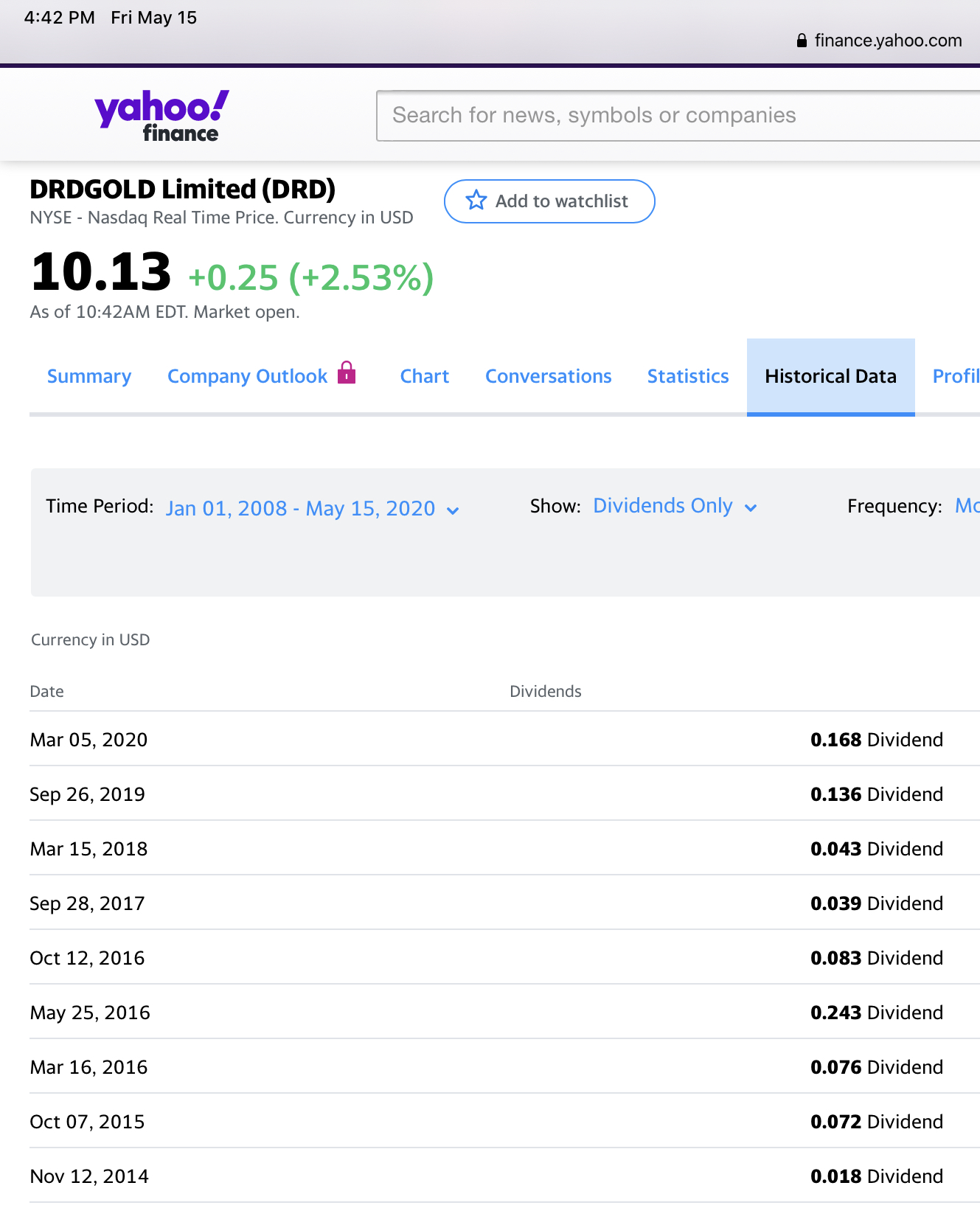Open the Frequency dropdown
This screenshot has width=980, height=1208.
point(966,506)
